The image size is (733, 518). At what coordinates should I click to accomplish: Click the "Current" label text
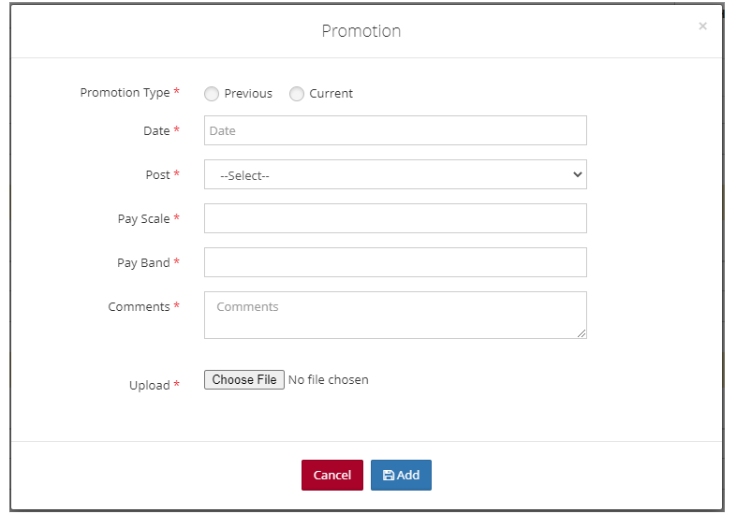tap(331, 94)
